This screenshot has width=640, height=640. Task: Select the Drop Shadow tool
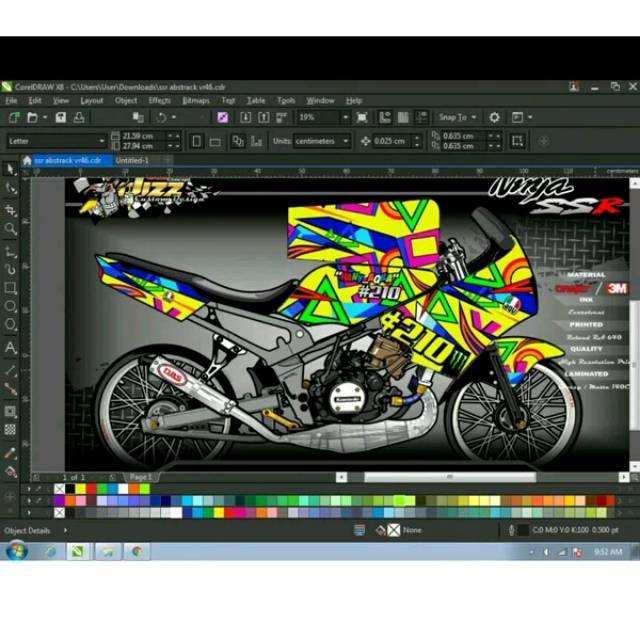tap(10, 411)
